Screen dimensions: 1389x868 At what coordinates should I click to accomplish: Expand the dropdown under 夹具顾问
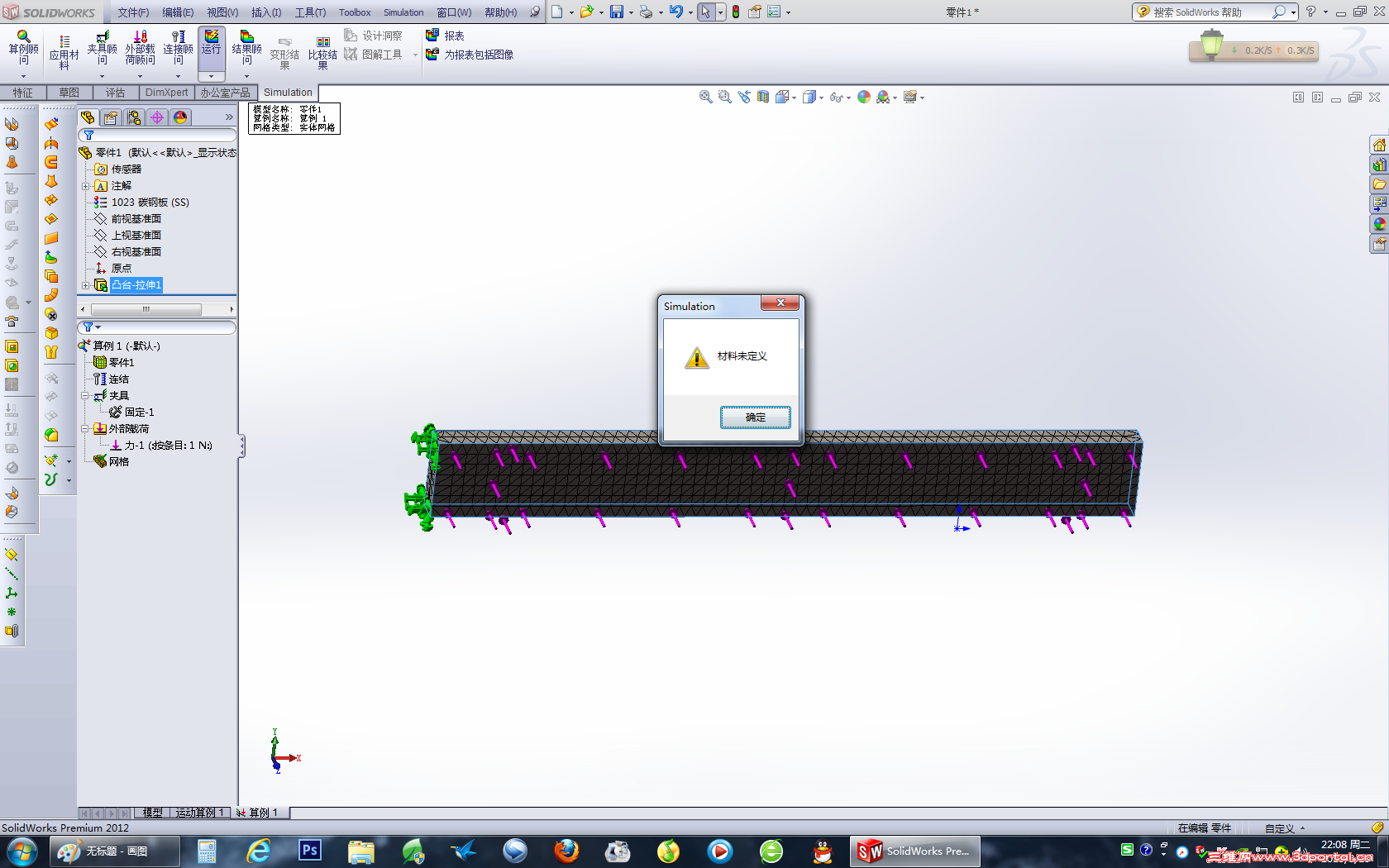pos(102,76)
